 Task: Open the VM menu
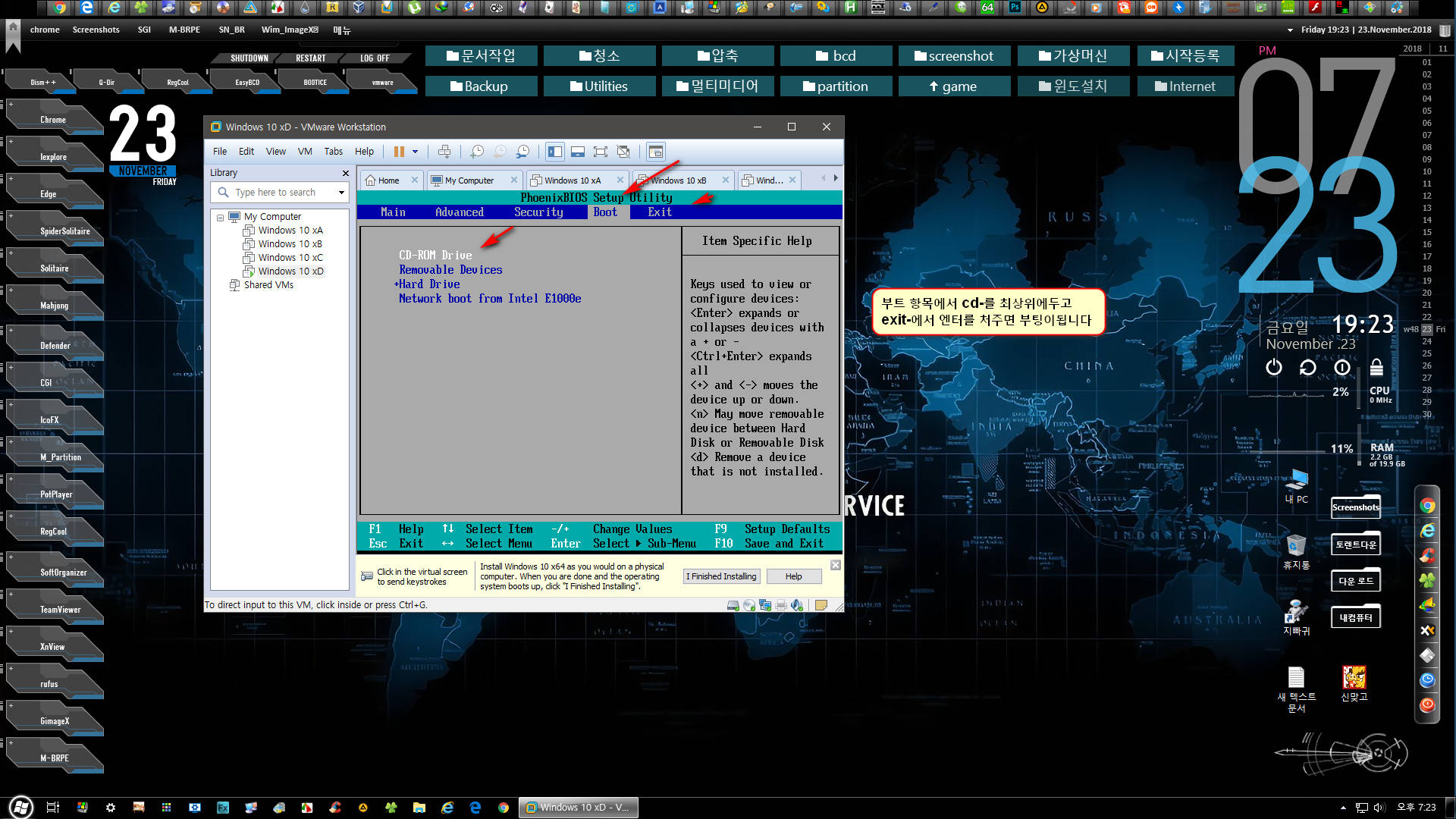[305, 152]
